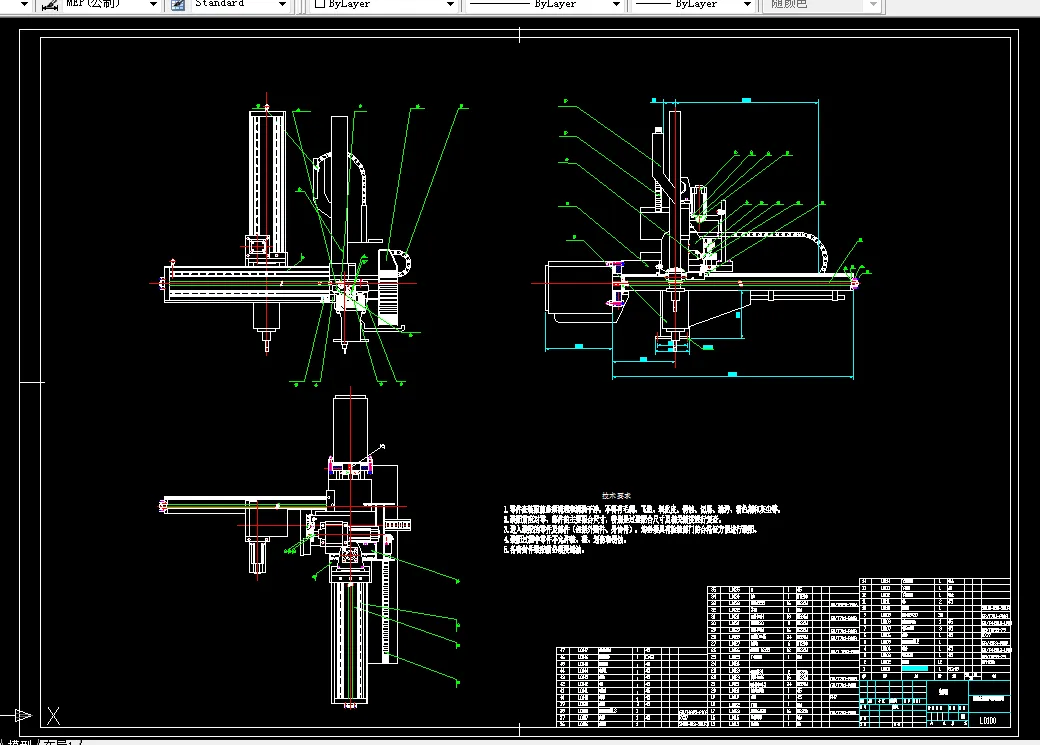The height and width of the screenshot is (745, 1040).
Task: Open the text style manager icon
Action: point(178,4)
